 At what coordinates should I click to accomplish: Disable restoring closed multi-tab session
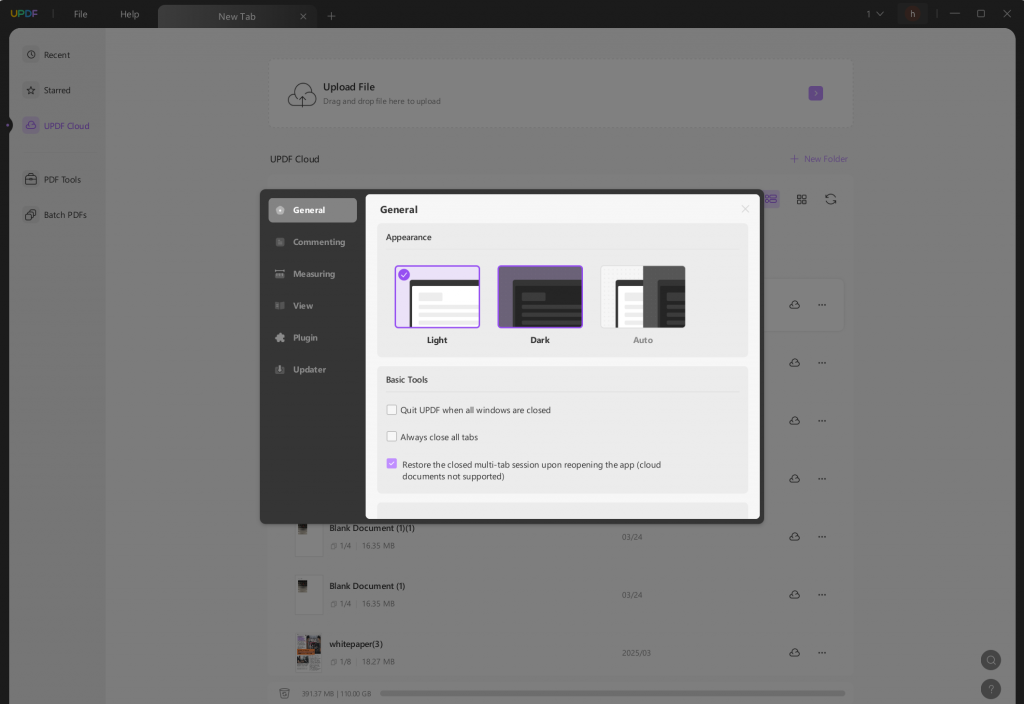[391, 462]
